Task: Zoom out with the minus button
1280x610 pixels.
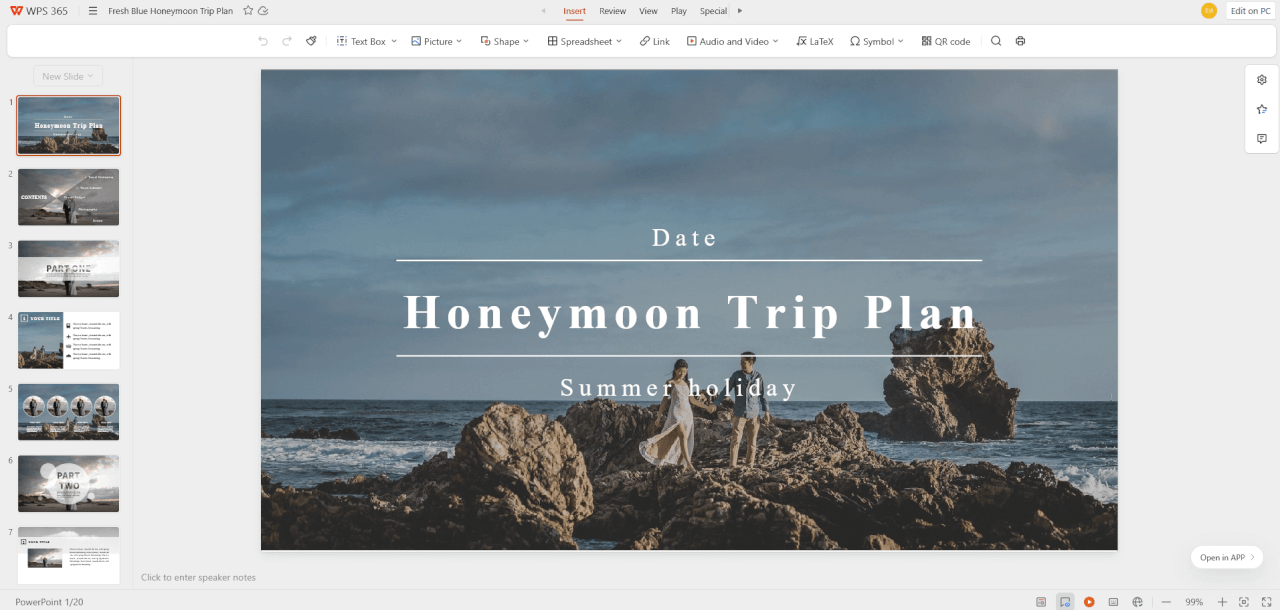Action: click(1166, 602)
